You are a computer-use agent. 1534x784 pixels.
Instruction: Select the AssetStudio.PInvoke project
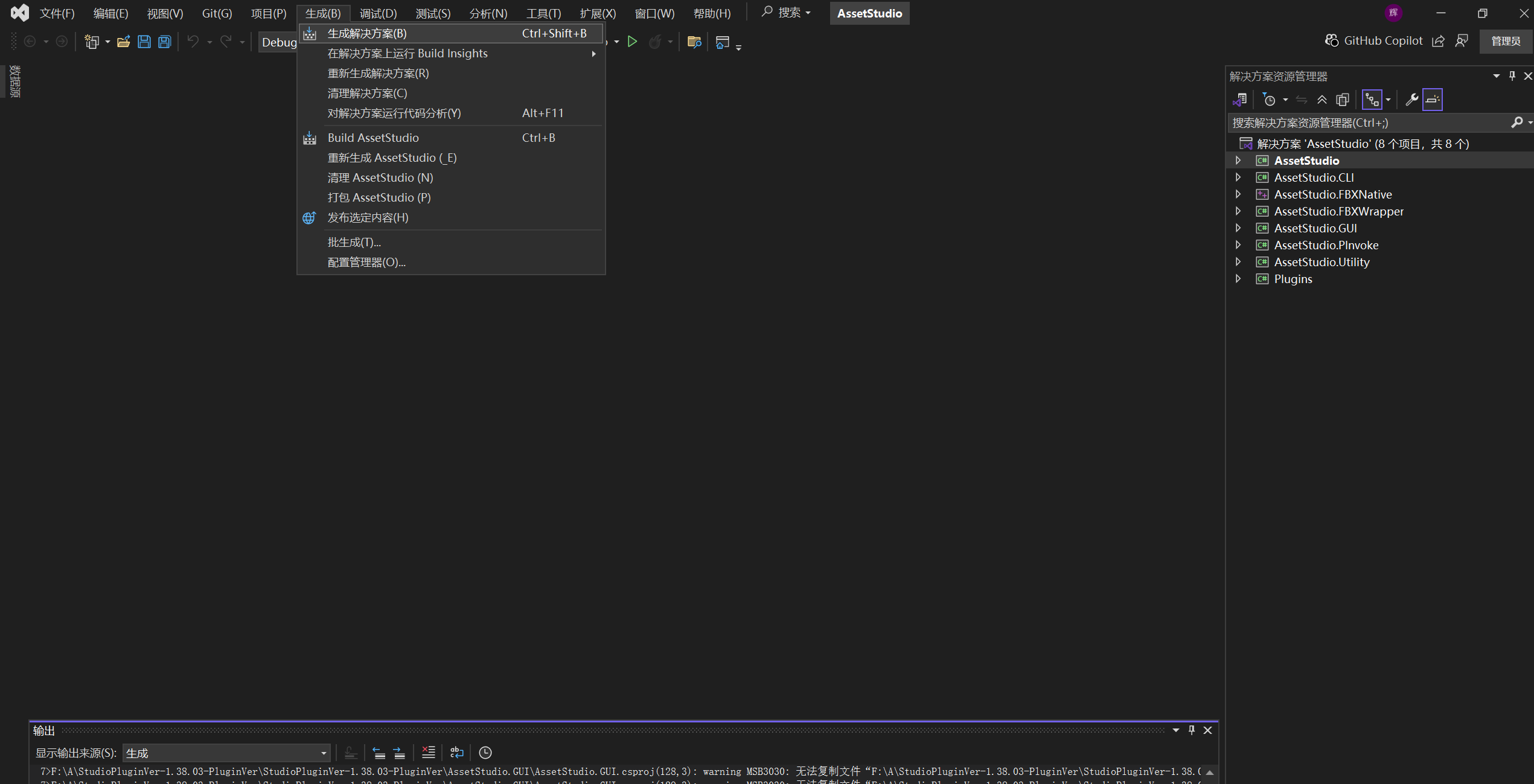pyautogui.click(x=1326, y=245)
